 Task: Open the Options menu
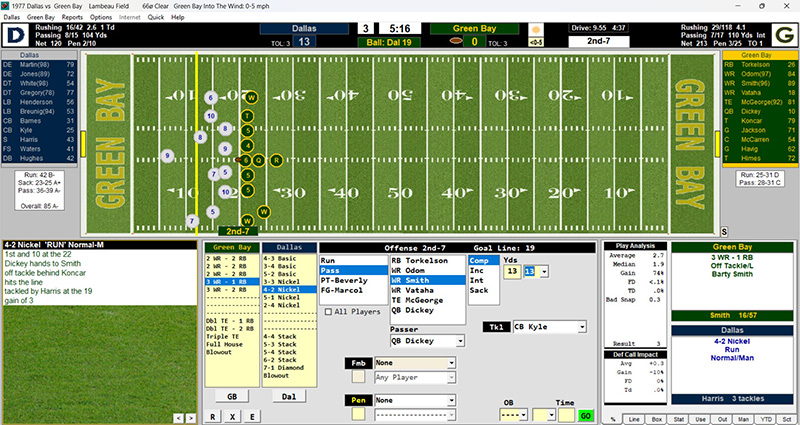point(101,17)
